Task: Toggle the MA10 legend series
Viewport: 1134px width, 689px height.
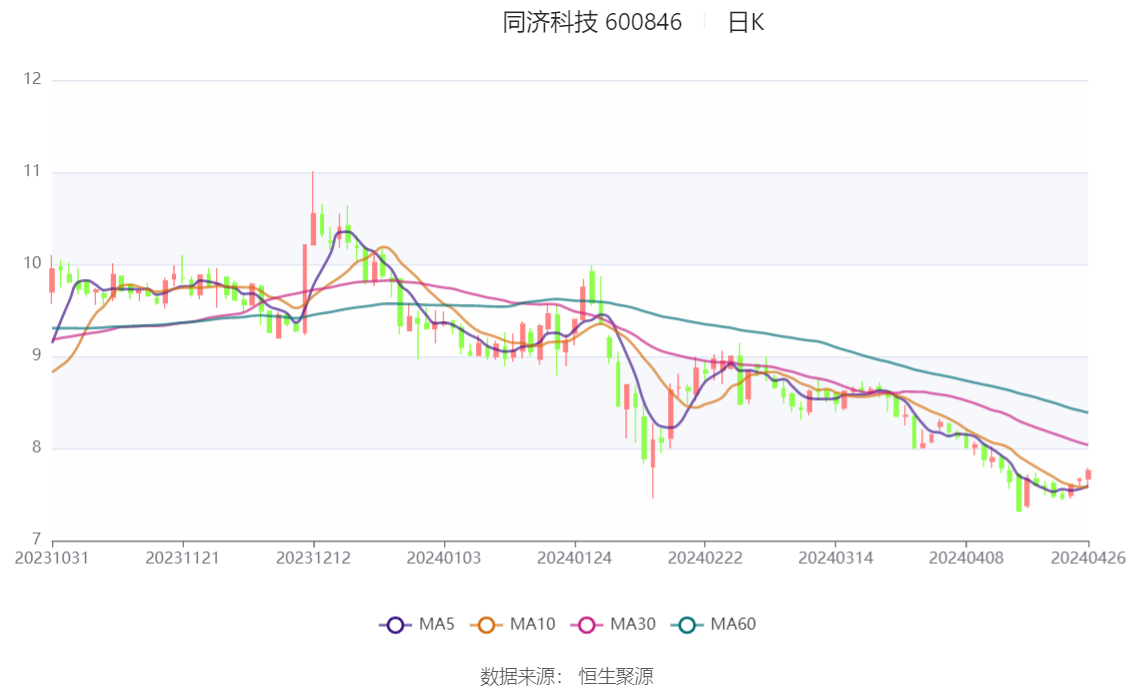Action: coord(513,625)
